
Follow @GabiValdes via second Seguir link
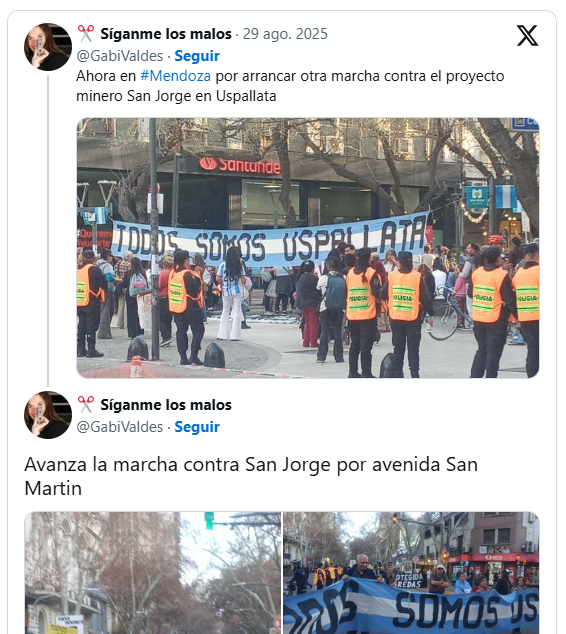(197, 427)
